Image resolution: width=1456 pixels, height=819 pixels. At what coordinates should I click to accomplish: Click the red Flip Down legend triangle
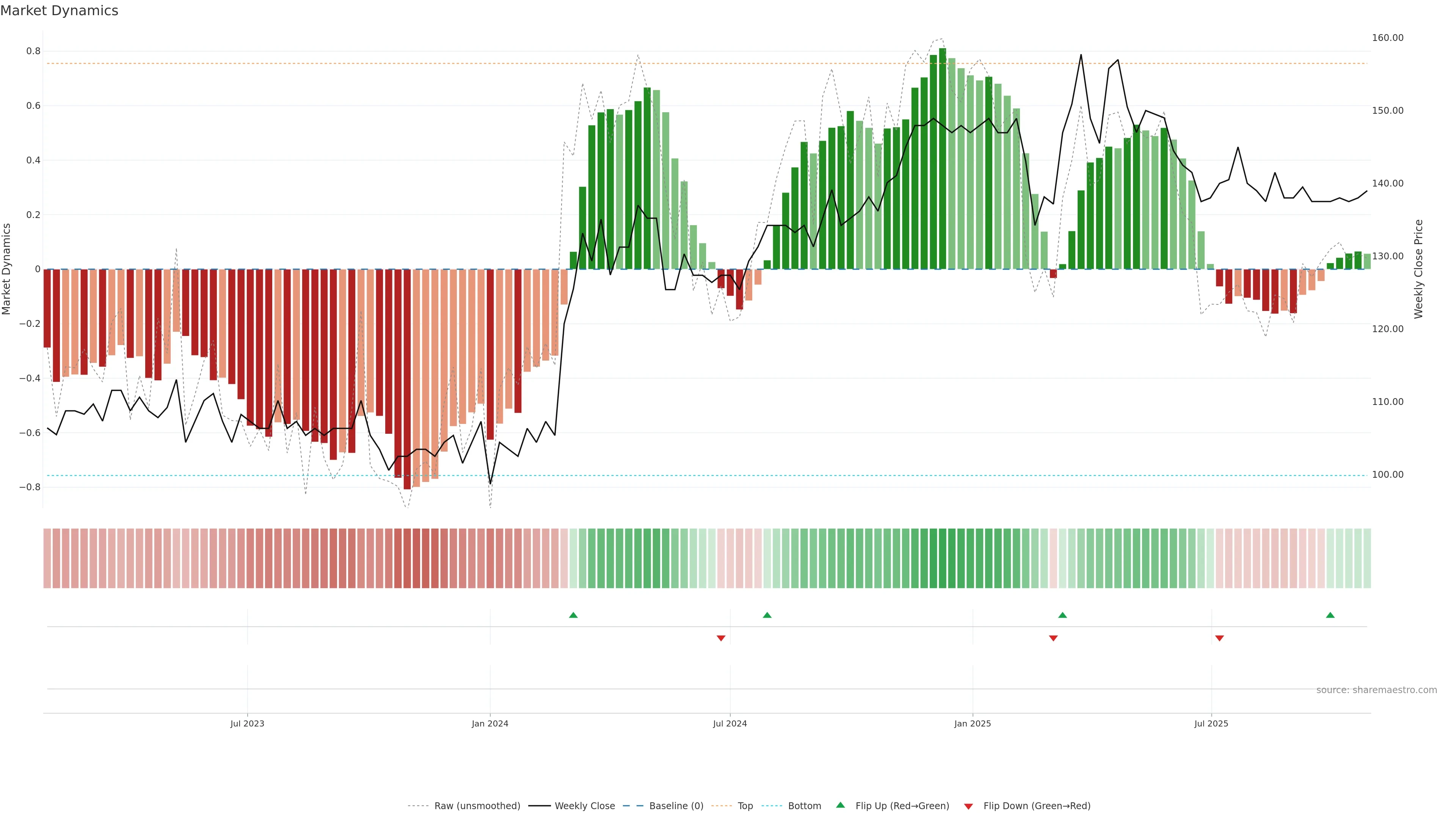pos(968,806)
